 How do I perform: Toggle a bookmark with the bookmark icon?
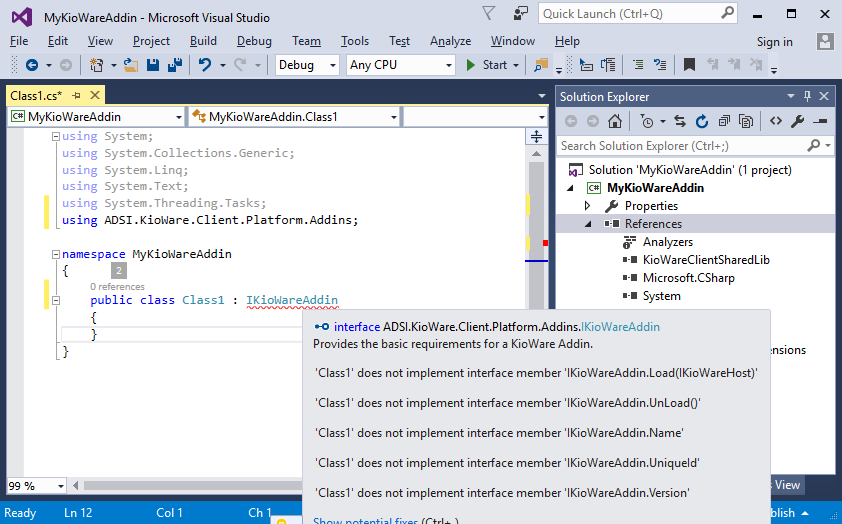point(689,65)
